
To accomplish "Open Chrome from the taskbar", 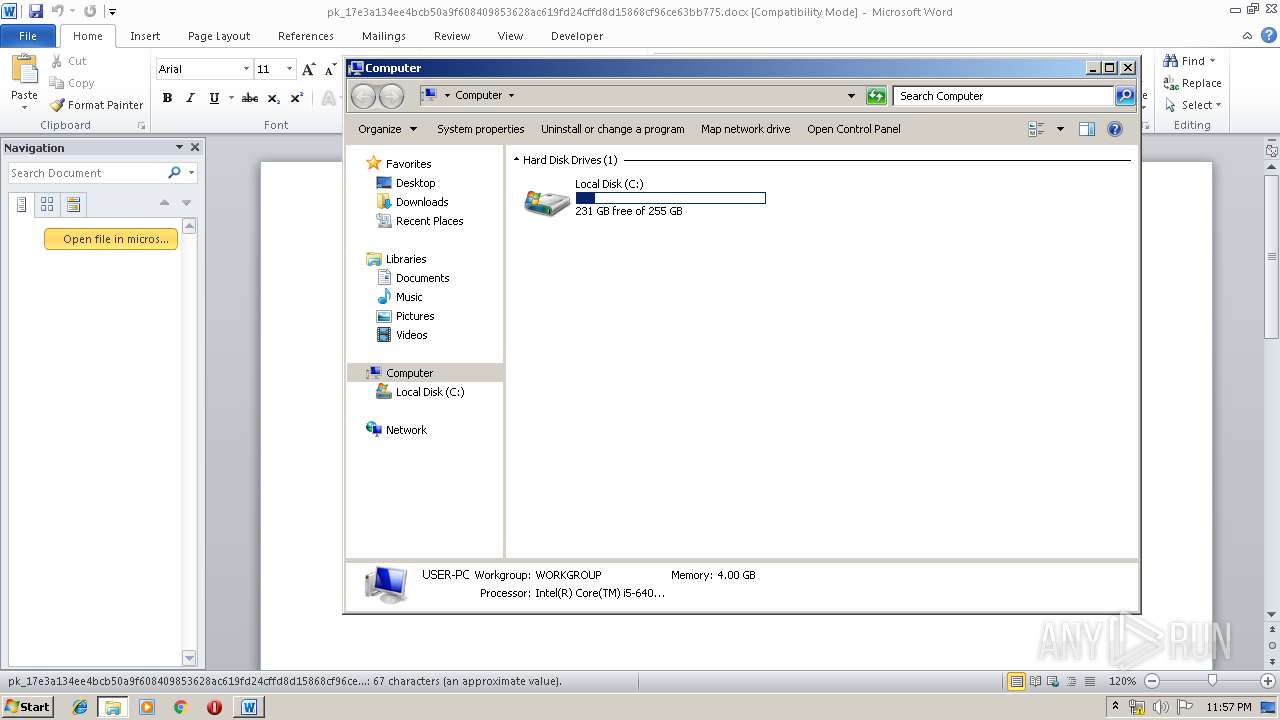I will pyautogui.click(x=181, y=707).
